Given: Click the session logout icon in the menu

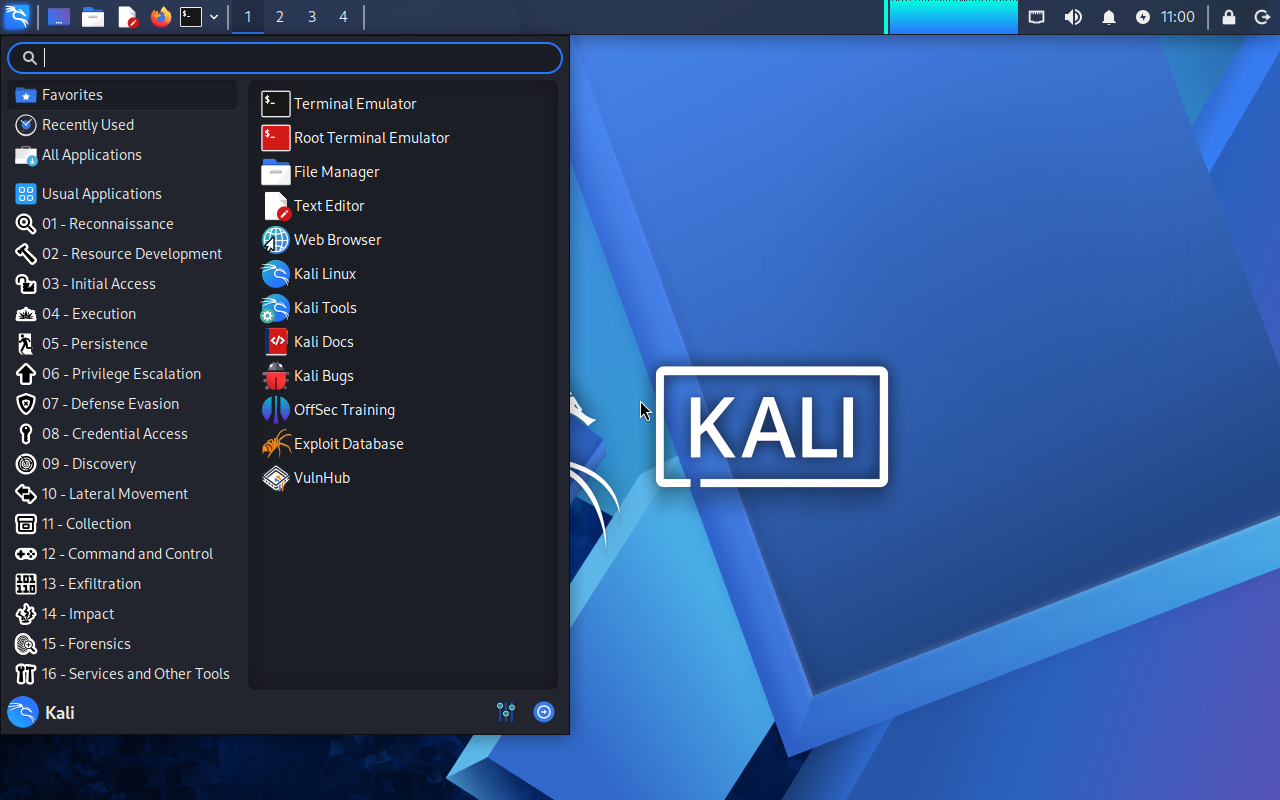Looking at the screenshot, I should pyautogui.click(x=544, y=712).
